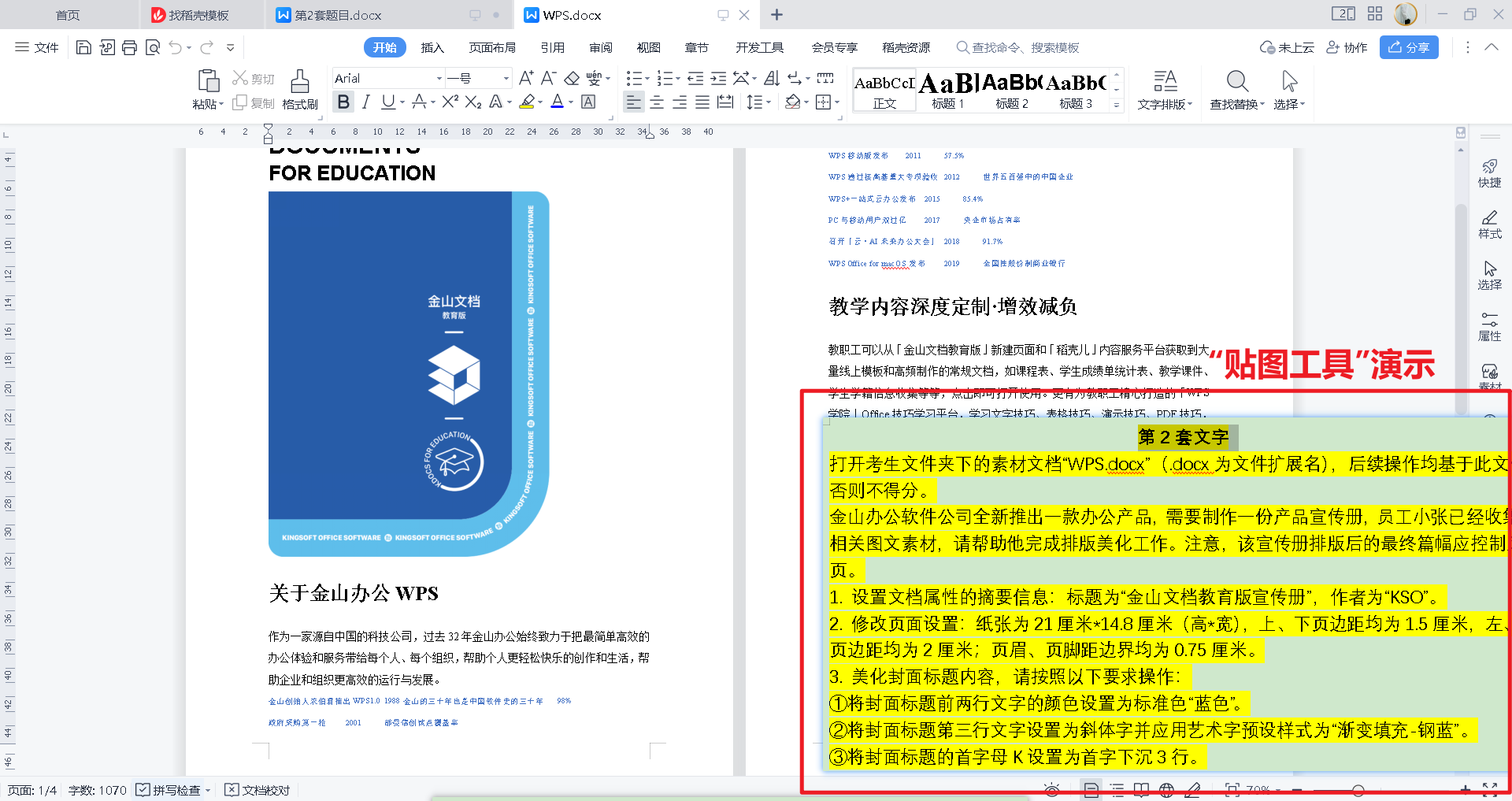Open the 文件 File menu
The width and height of the screenshot is (1512, 801).
pyautogui.click(x=37, y=47)
